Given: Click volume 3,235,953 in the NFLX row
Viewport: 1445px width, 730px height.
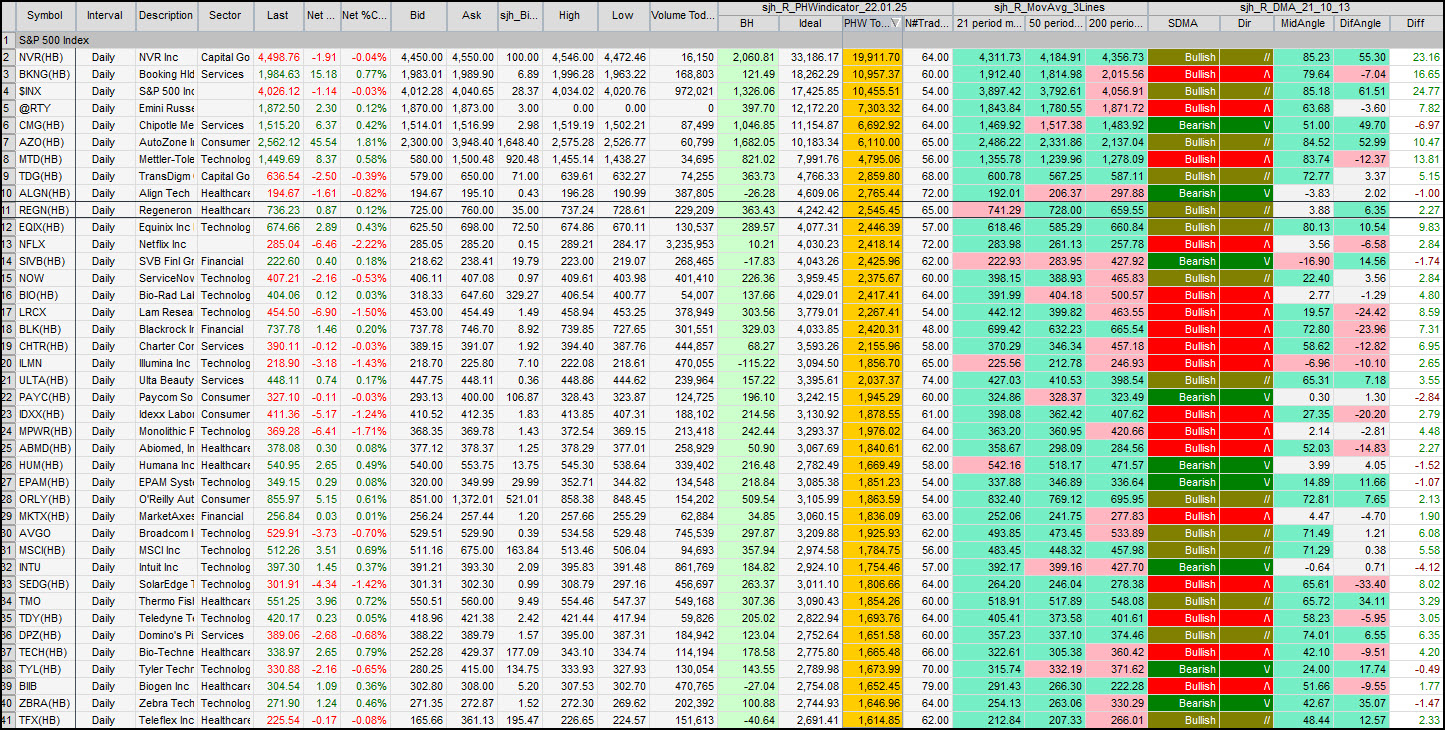Looking at the screenshot, I should click(x=683, y=244).
